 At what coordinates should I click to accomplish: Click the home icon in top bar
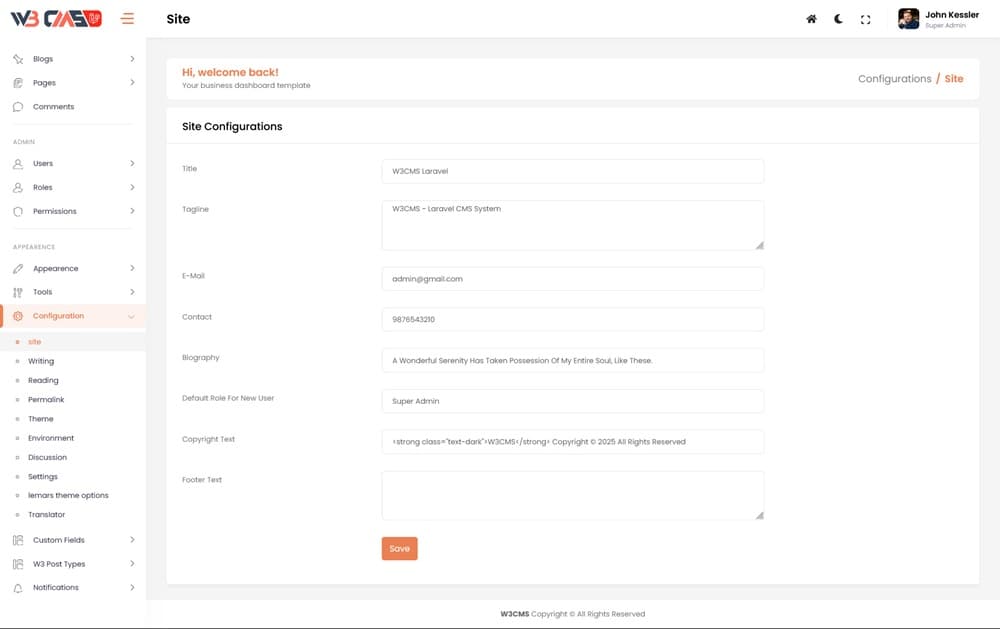pyautogui.click(x=811, y=19)
